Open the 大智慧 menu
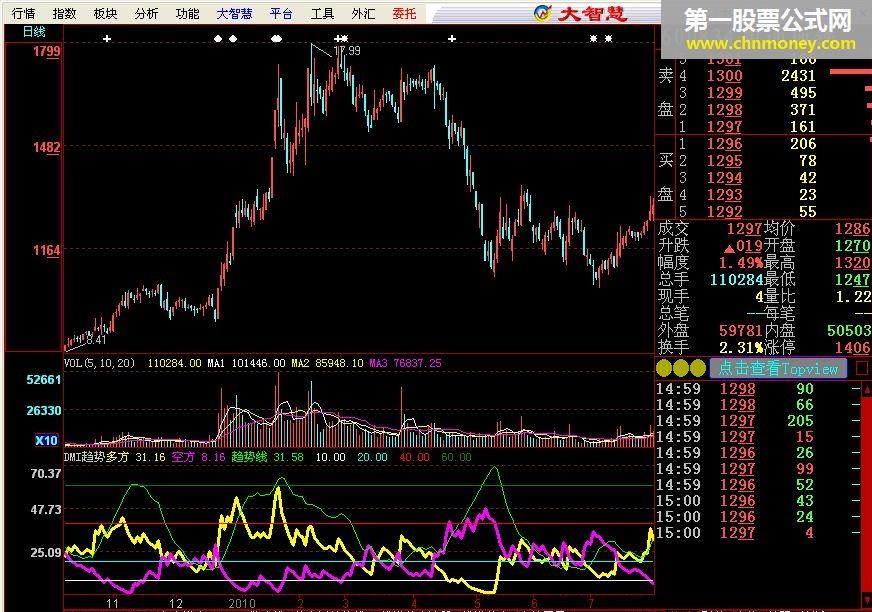This screenshot has height=612, width=872. click(x=234, y=13)
